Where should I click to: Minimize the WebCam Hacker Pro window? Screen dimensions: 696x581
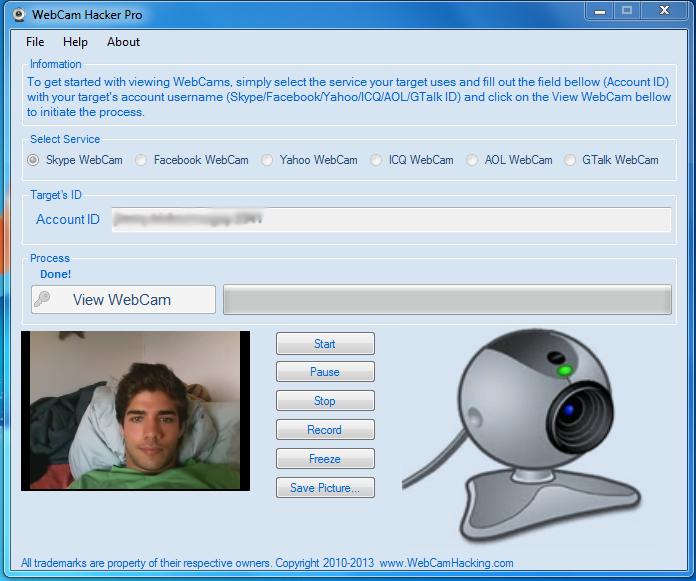coord(600,10)
